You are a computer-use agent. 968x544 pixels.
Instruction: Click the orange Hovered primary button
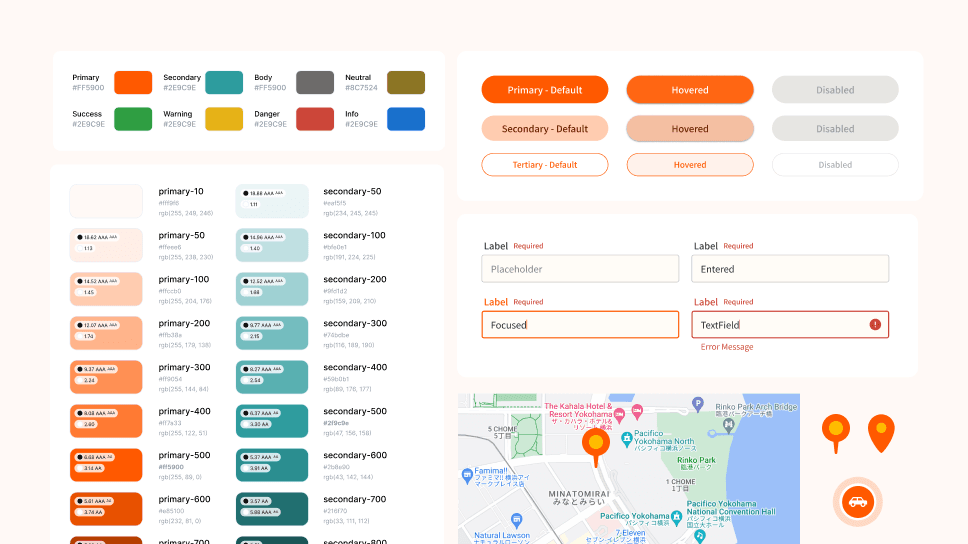point(690,90)
